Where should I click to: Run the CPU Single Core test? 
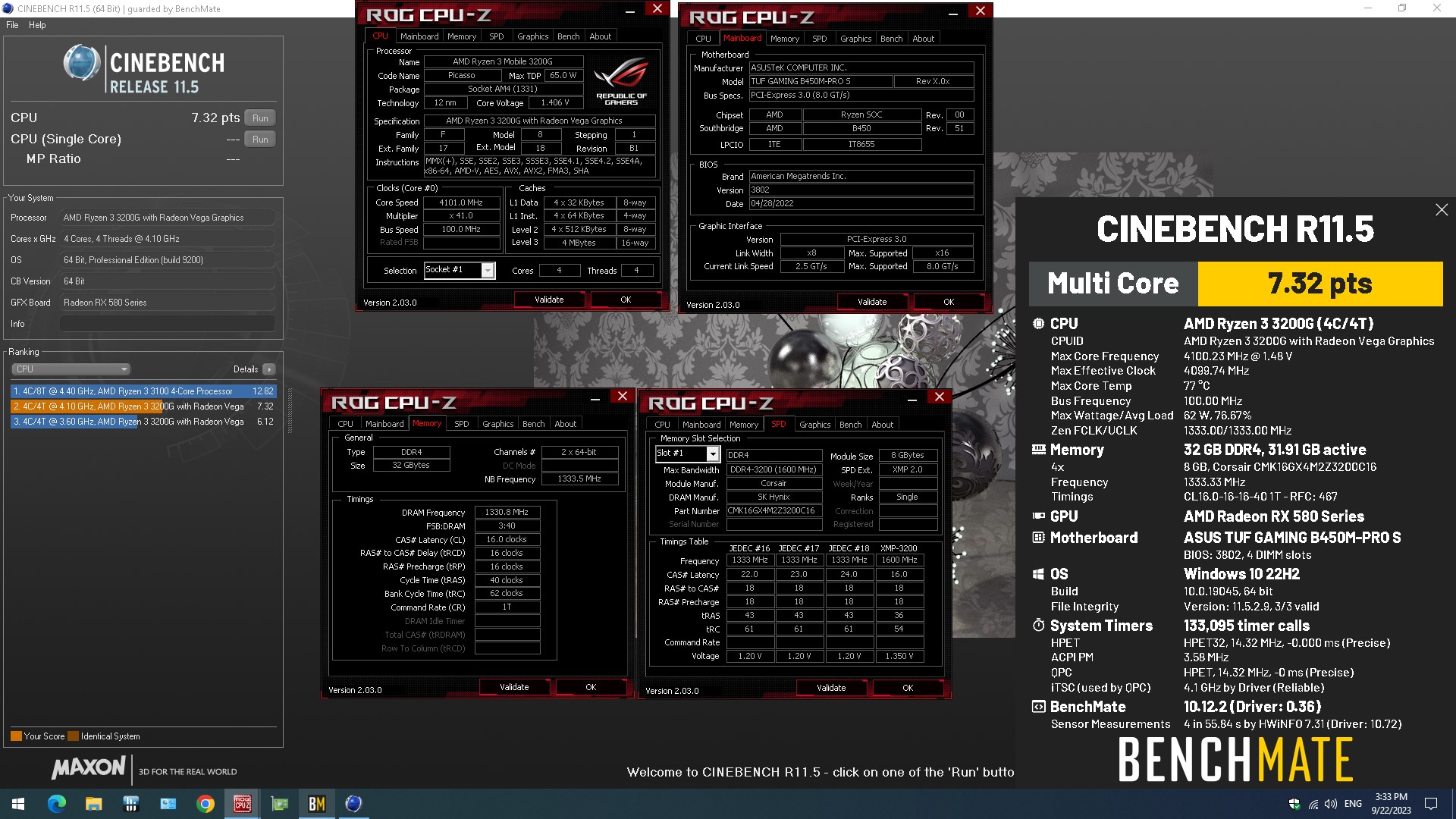pyautogui.click(x=260, y=140)
